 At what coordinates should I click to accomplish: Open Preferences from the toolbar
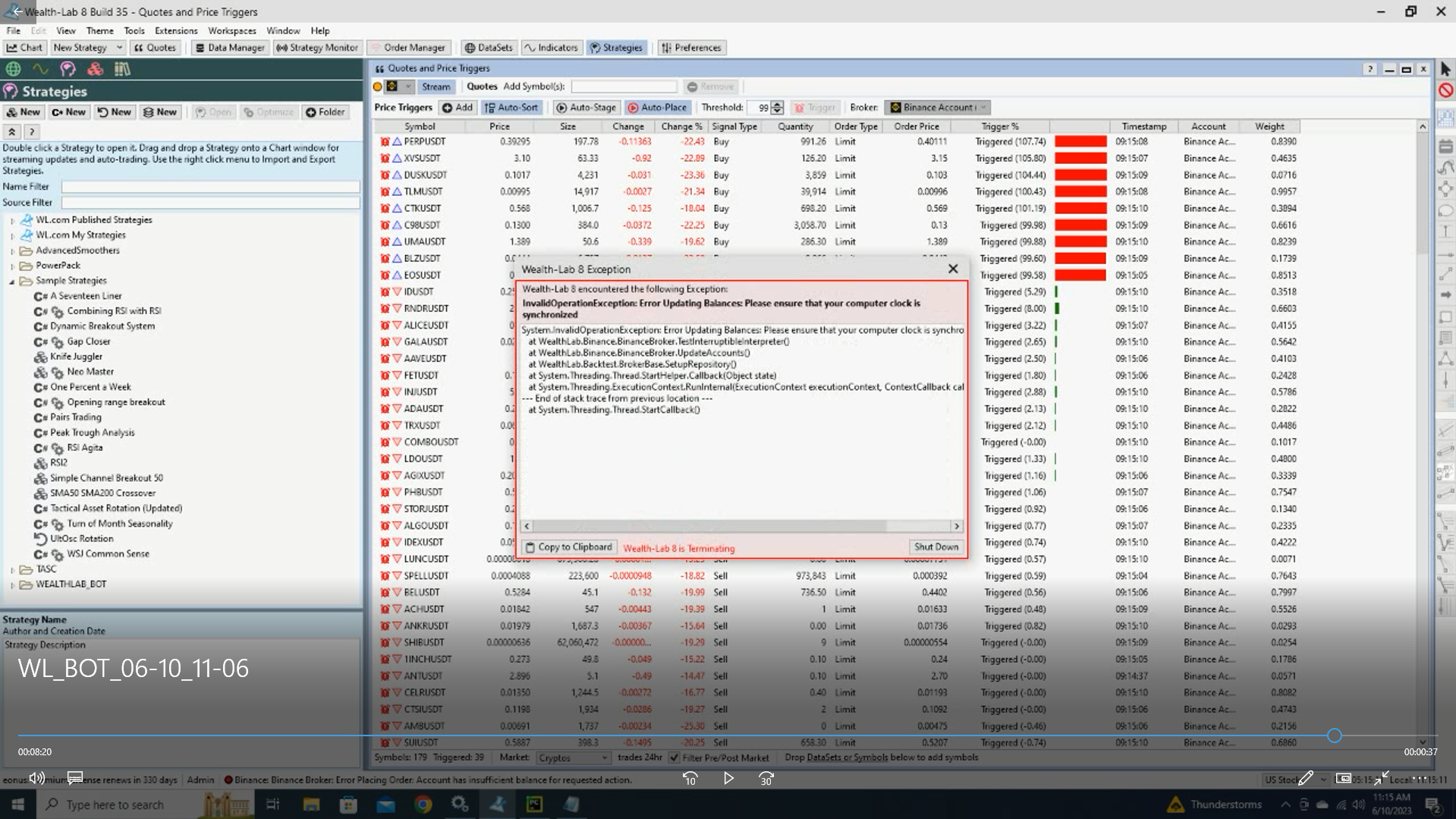tap(691, 47)
